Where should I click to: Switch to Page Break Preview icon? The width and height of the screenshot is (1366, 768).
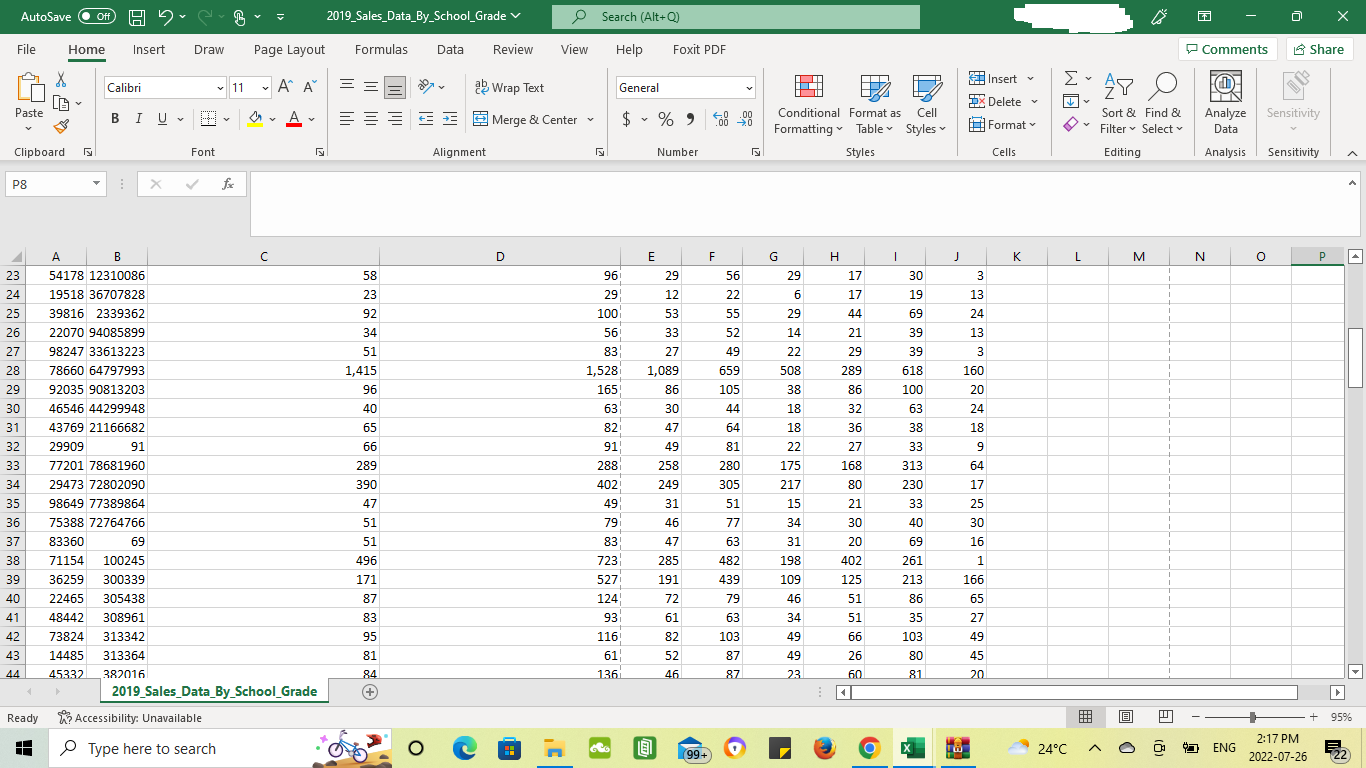click(x=1165, y=717)
